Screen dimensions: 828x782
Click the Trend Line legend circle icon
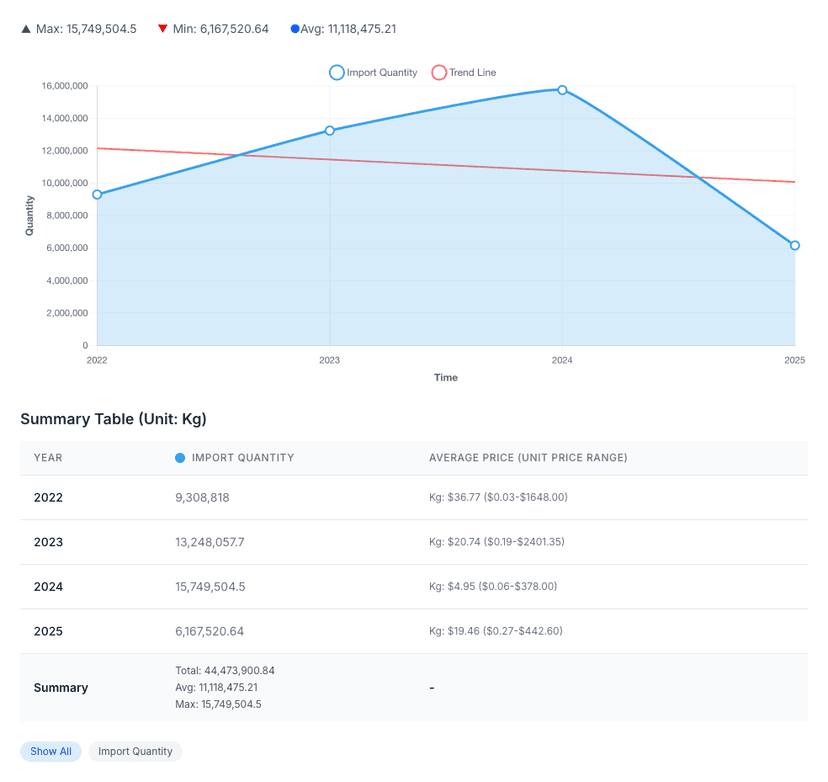pyautogui.click(x=441, y=72)
